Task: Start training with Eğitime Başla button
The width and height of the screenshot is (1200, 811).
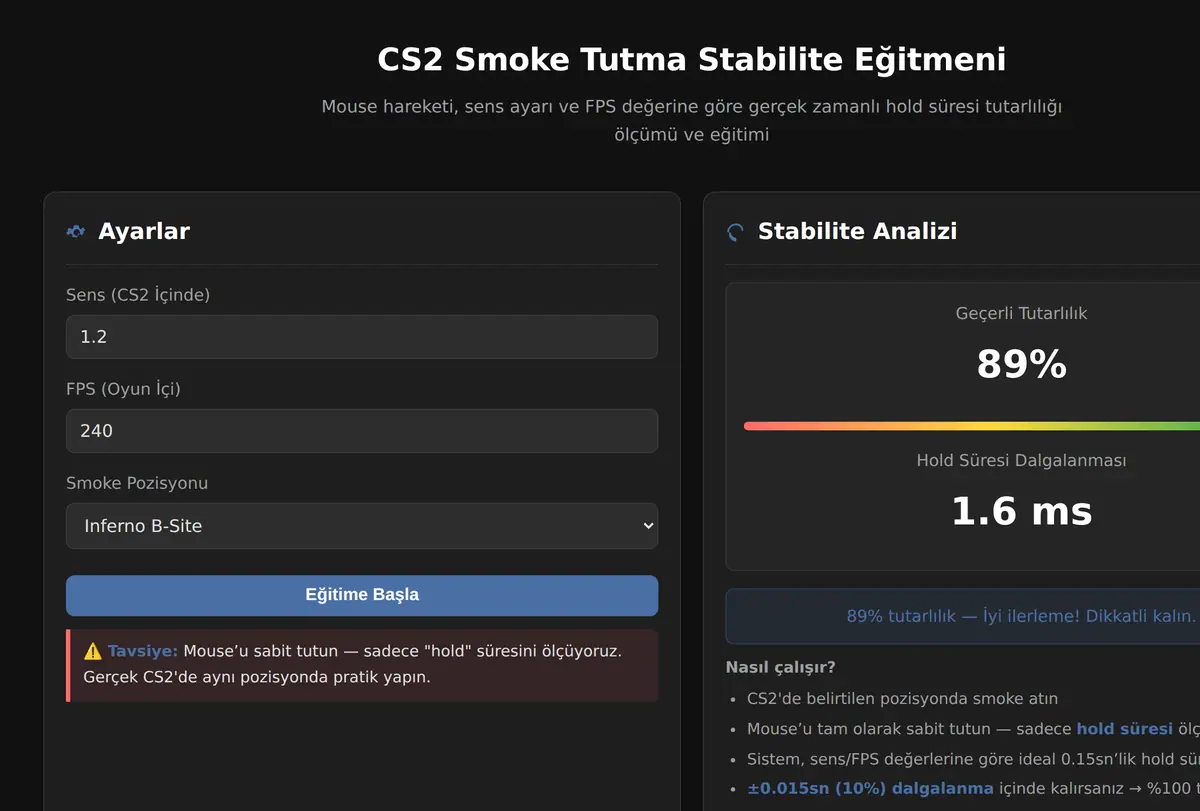Action: (362, 595)
